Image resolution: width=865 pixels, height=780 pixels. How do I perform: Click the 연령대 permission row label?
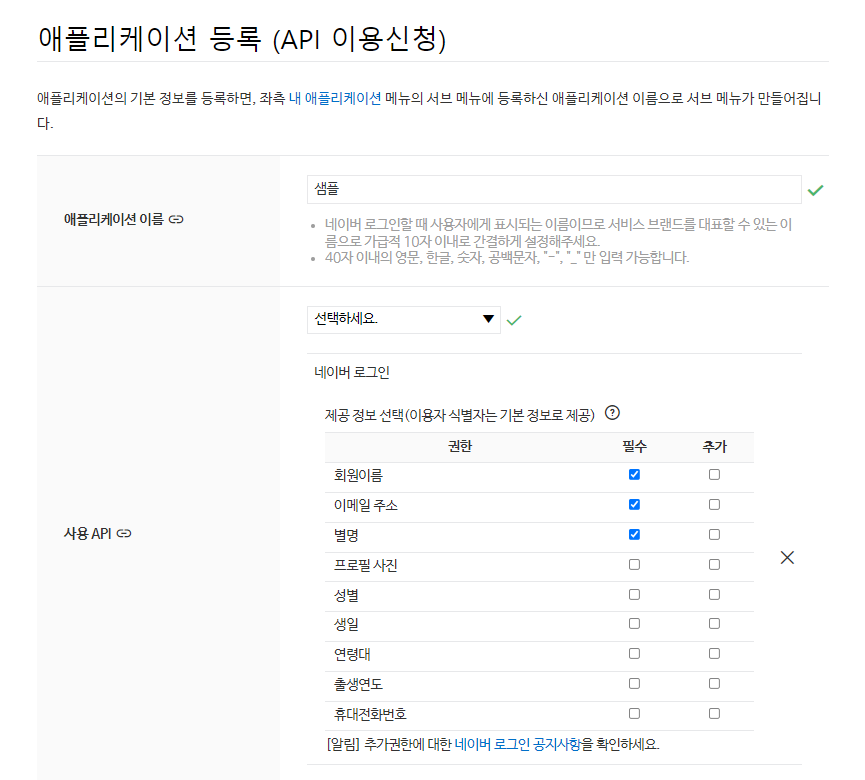point(352,655)
